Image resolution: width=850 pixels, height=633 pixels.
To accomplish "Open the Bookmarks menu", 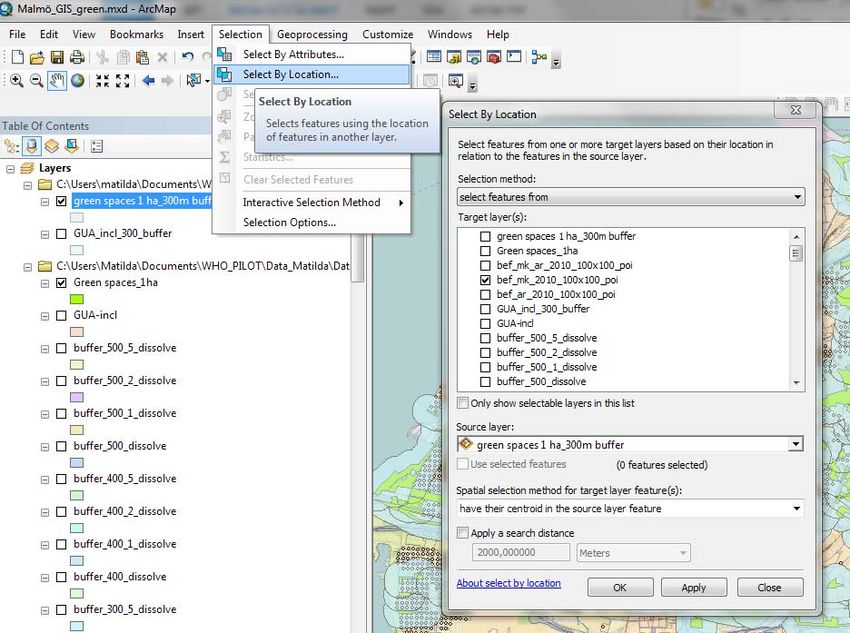I will 137,34.
